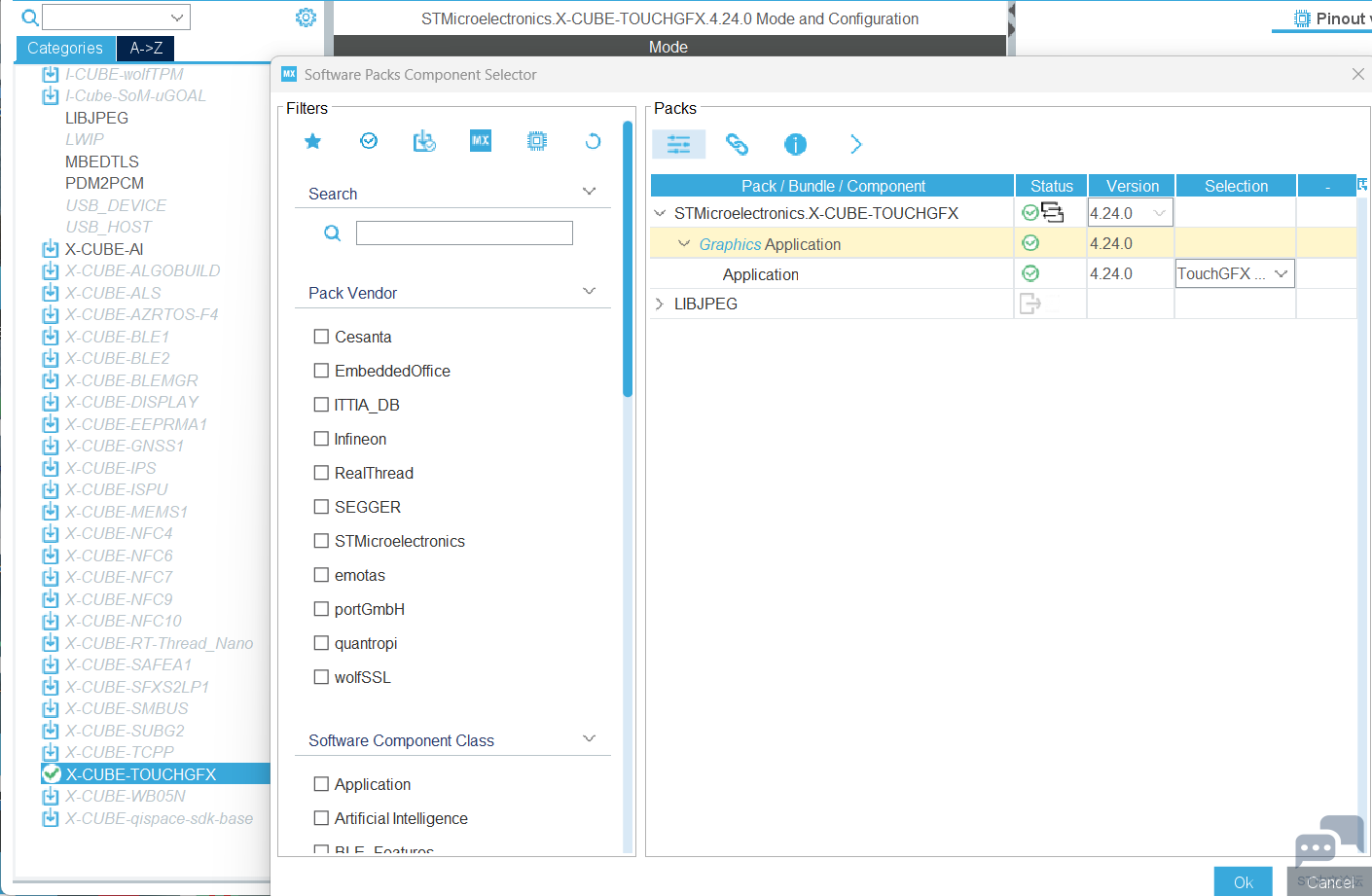The height and width of the screenshot is (896, 1372).
Task: Collapse the Search filter section
Action: (589, 192)
